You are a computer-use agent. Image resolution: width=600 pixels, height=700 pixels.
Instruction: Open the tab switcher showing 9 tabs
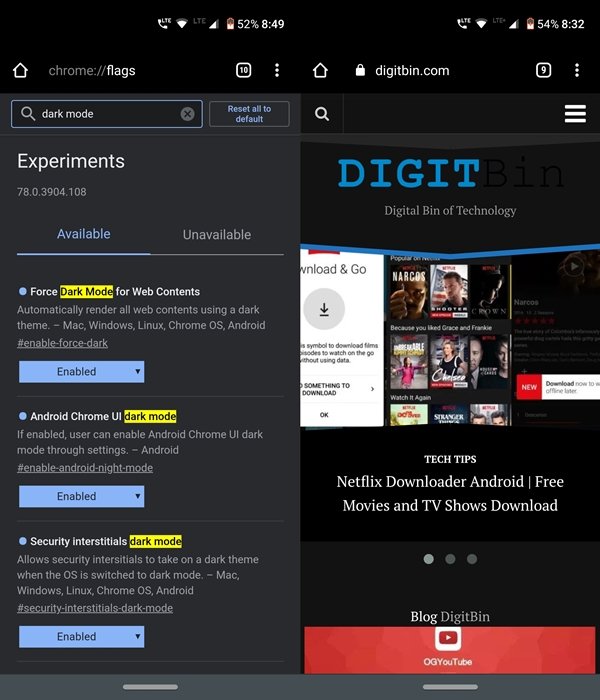tap(543, 70)
